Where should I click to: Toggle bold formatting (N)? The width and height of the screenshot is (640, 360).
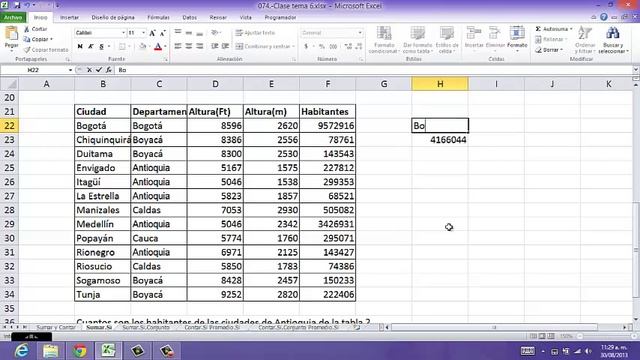tap(80, 47)
